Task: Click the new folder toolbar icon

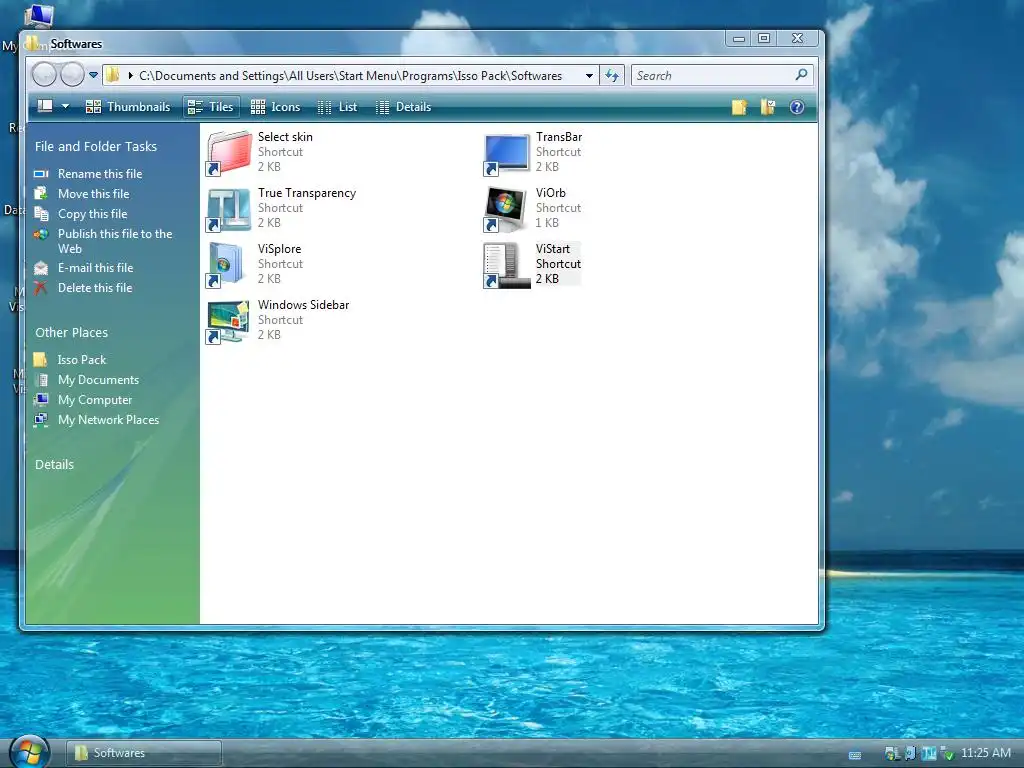Action: 739,107
